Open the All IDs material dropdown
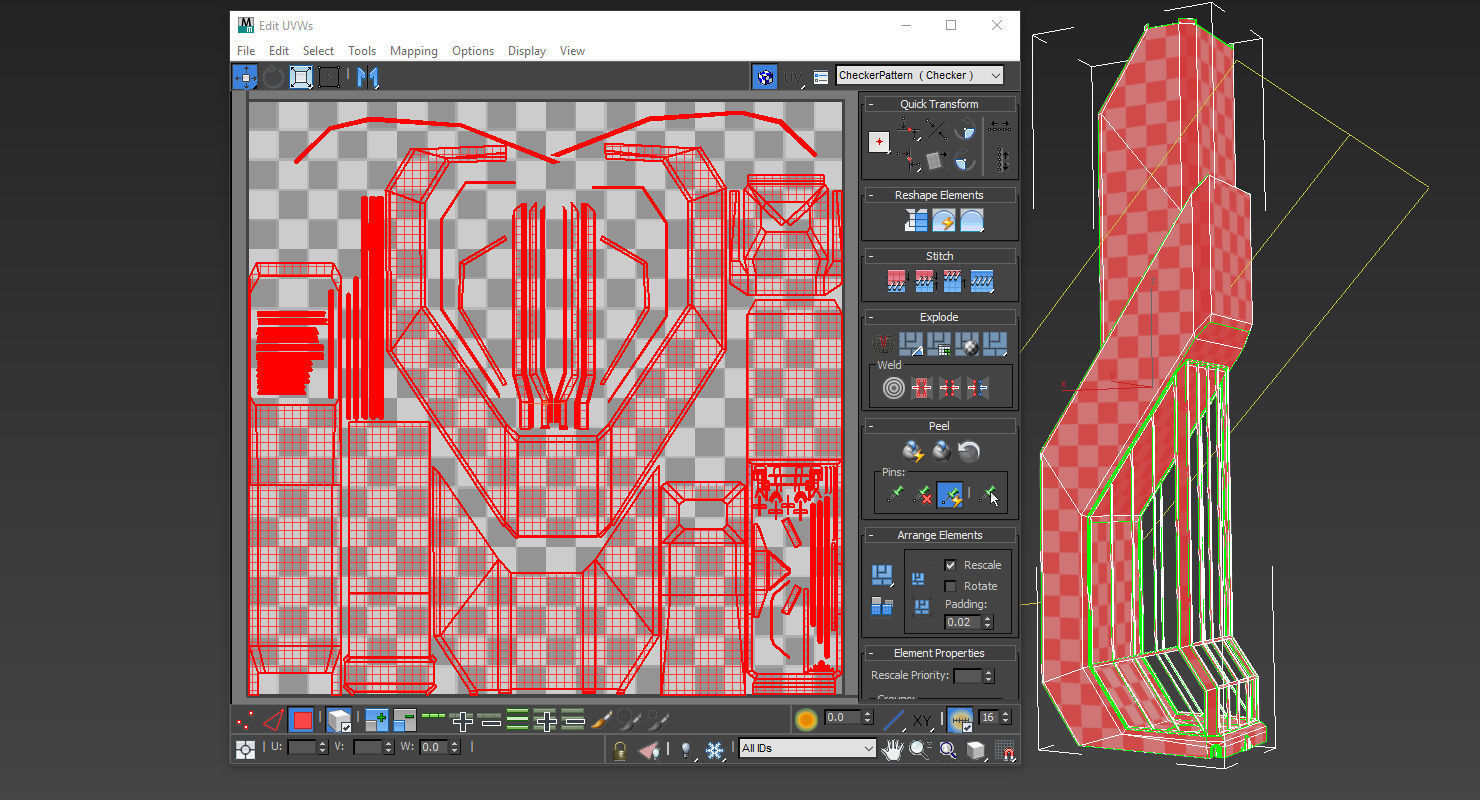Viewport: 1480px width, 800px height. pyautogui.click(x=807, y=748)
